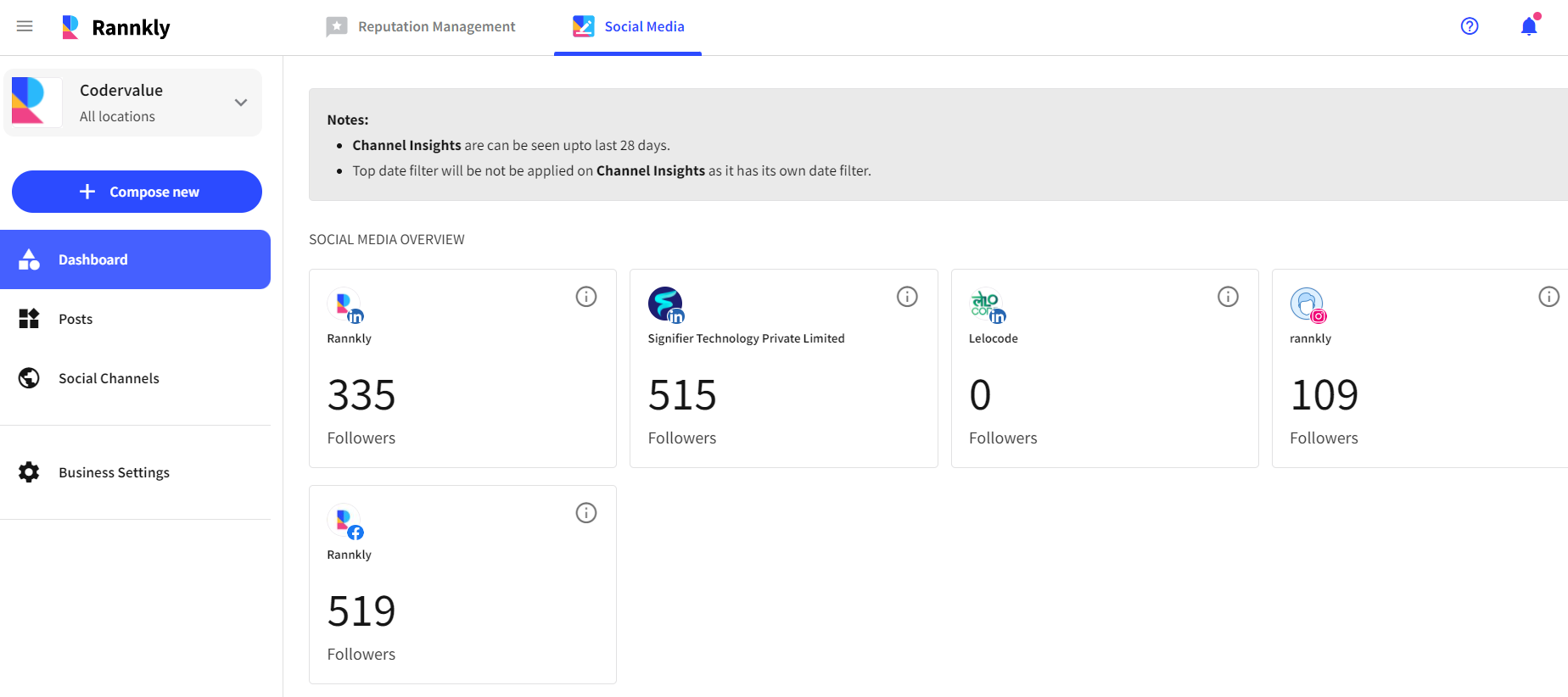Show info for Signifier Technology card
Screen dimensions: 1568x697
pyautogui.click(x=907, y=297)
